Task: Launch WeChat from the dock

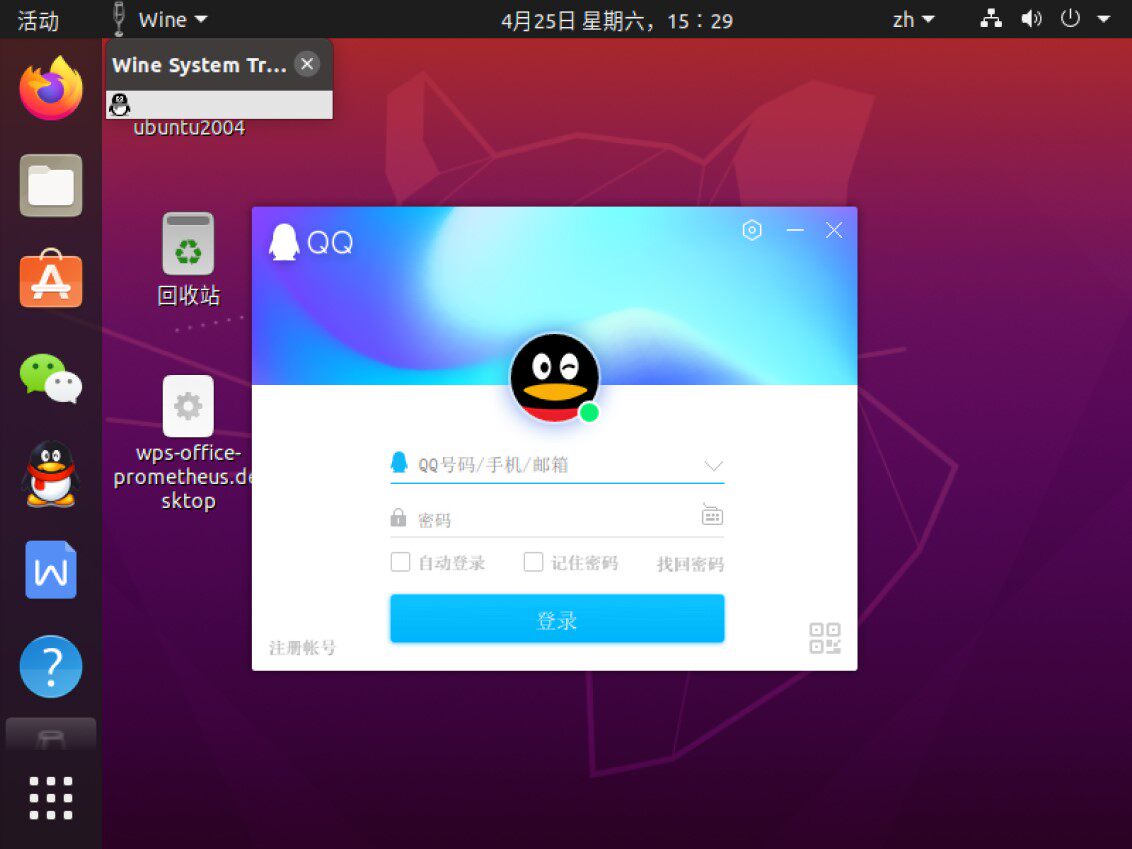Action: coord(51,378)
